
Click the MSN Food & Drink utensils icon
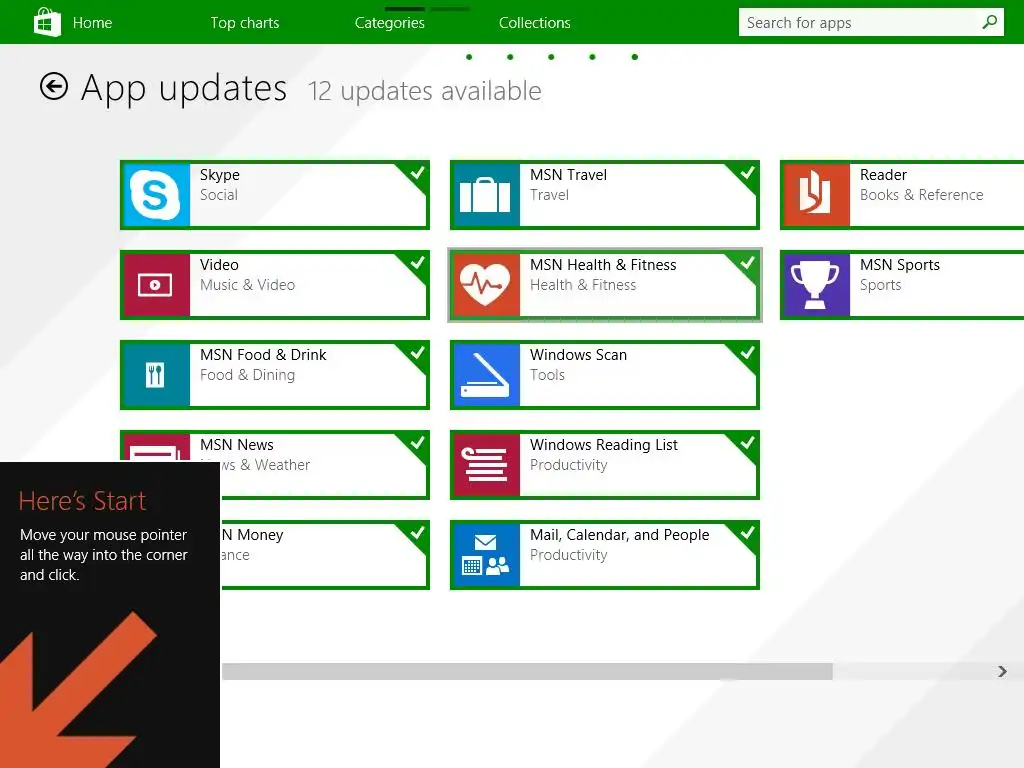point(155,375)
